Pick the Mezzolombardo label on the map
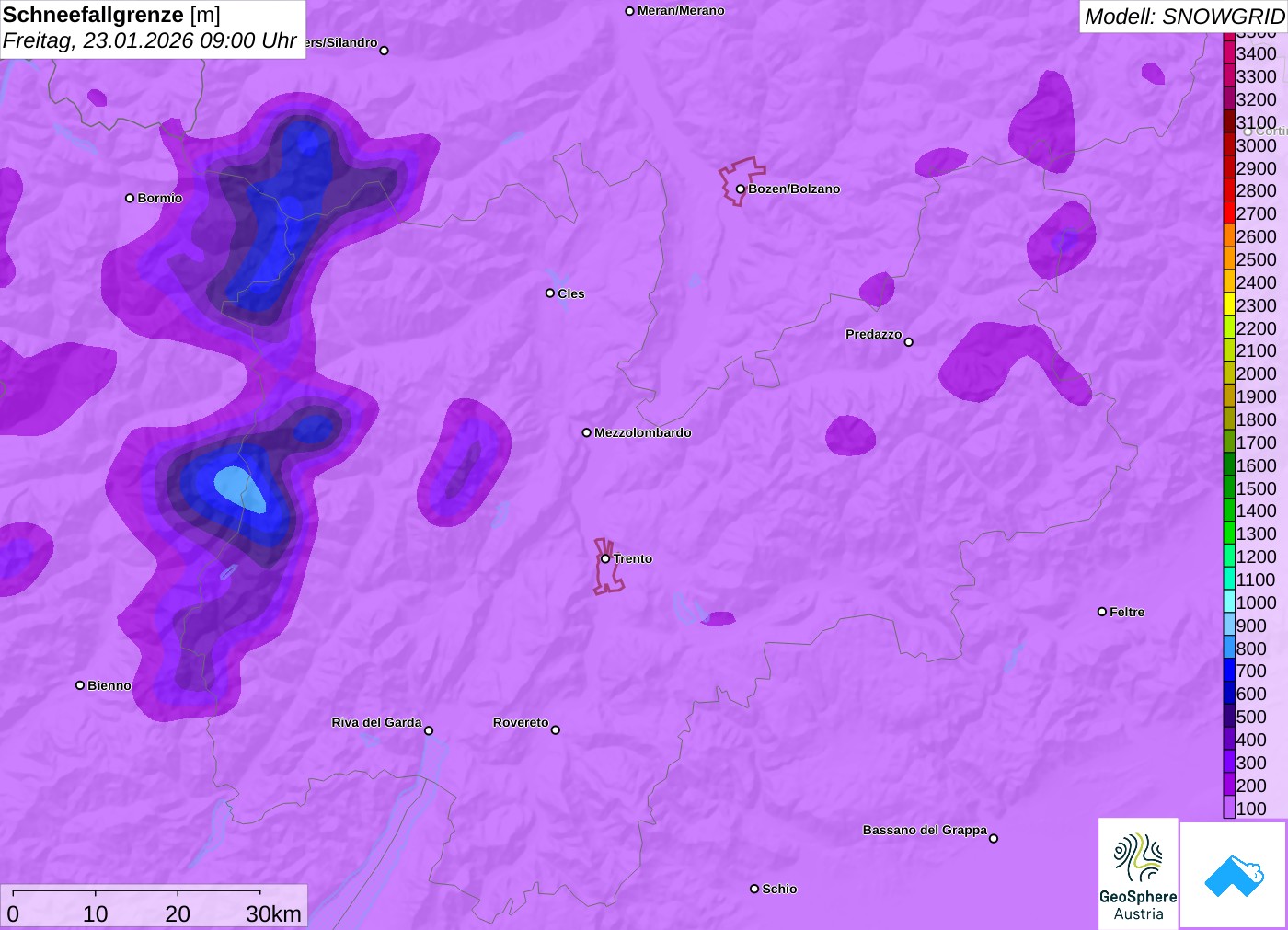Image resolution: width=1288 pixels, height=930 pixels. pos(643,433)
